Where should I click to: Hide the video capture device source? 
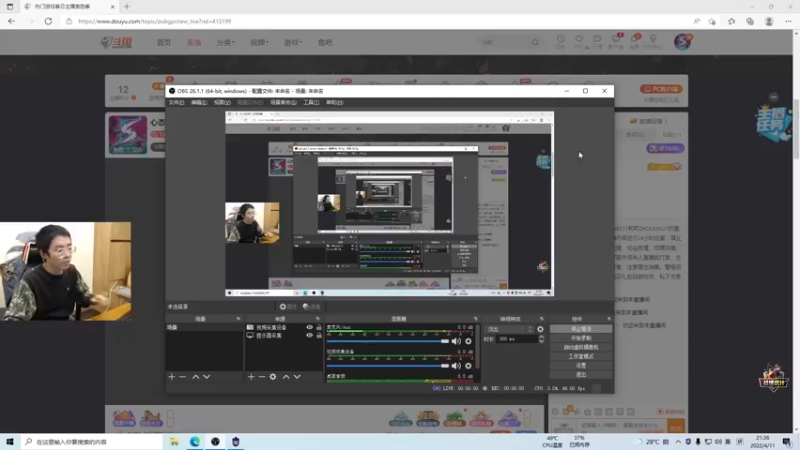(309, 327)
